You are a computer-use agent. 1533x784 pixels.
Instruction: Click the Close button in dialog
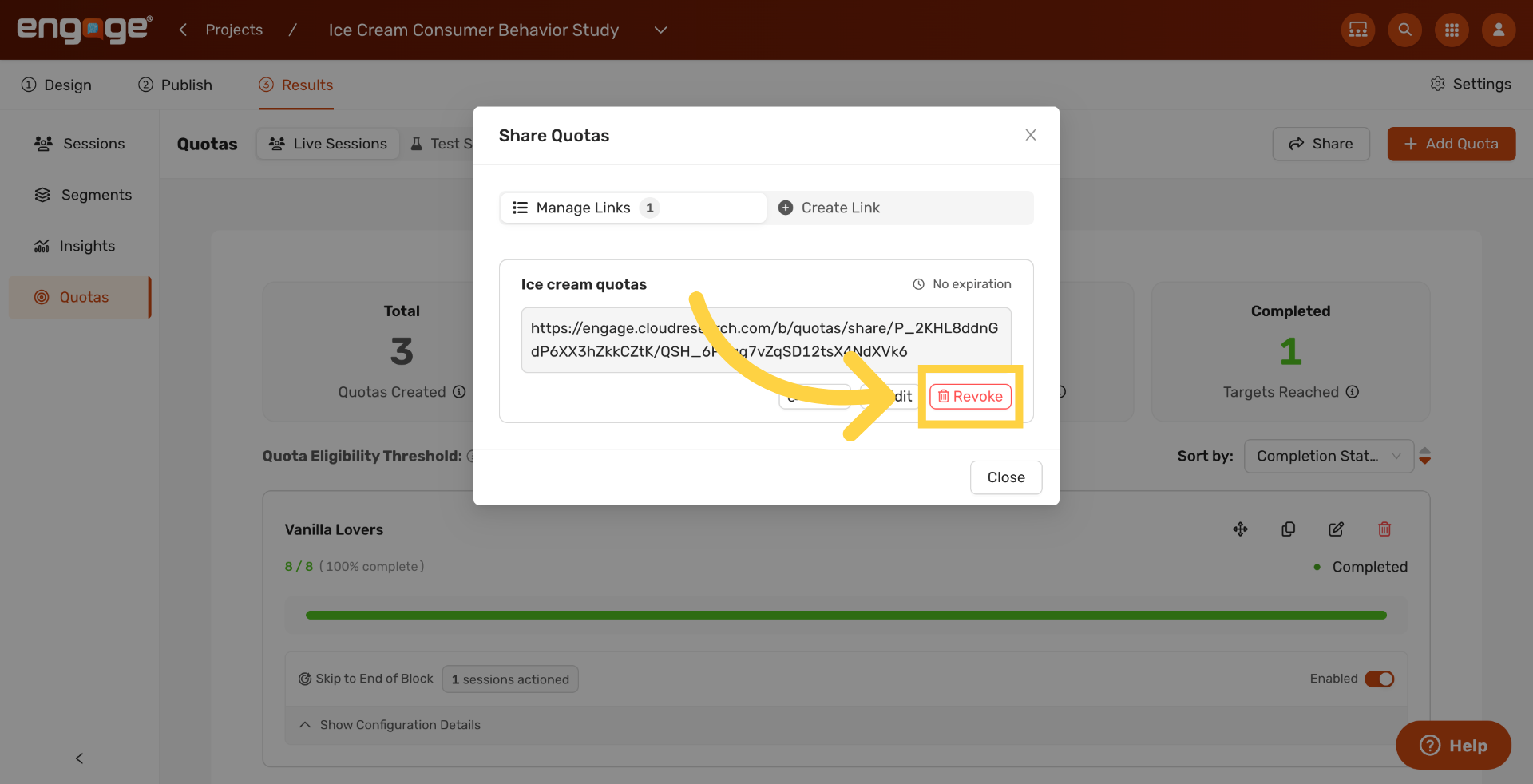tap(1006, 477)
